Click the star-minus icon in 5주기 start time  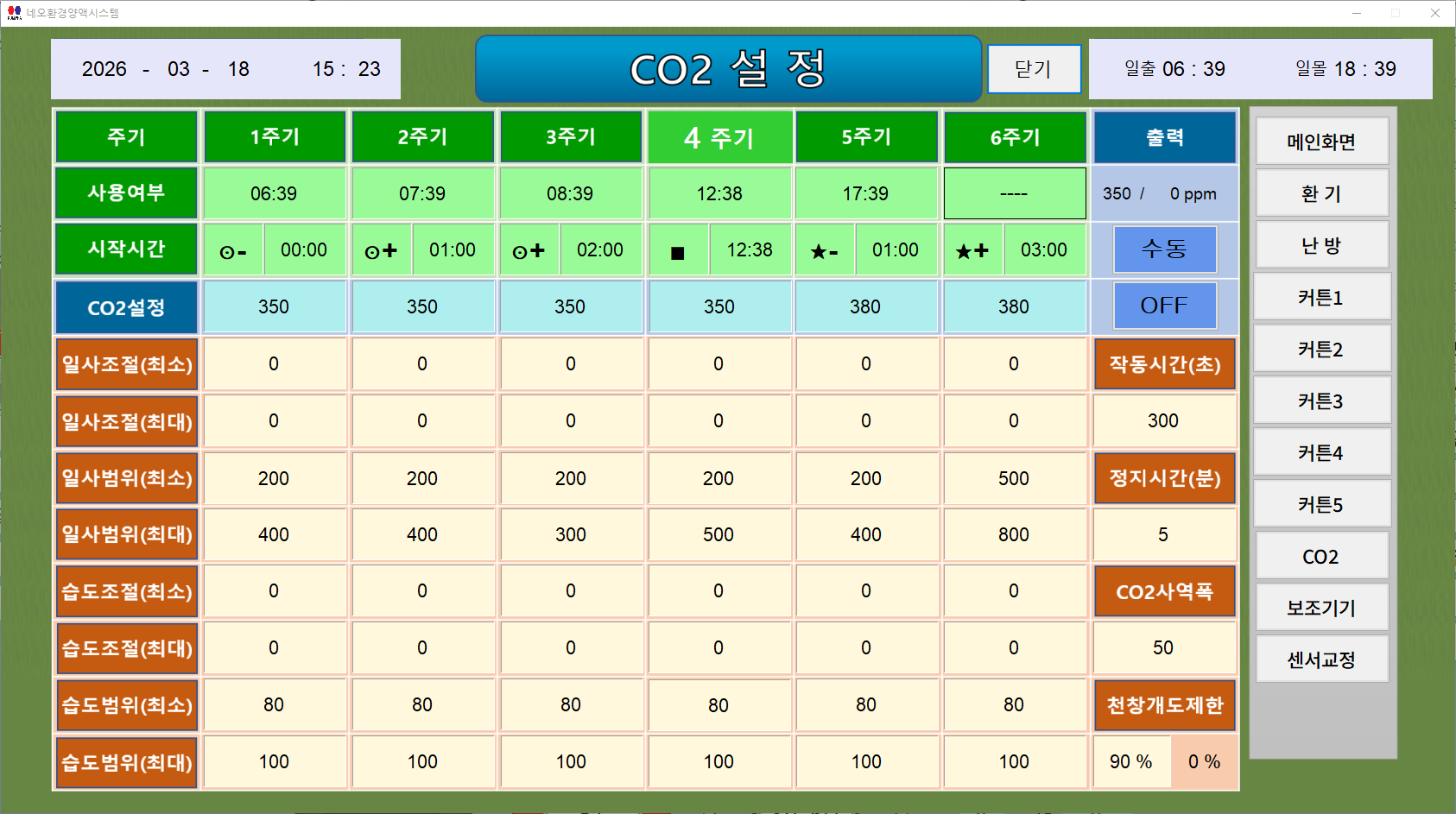pyautogui.click(x=825, y=250)
